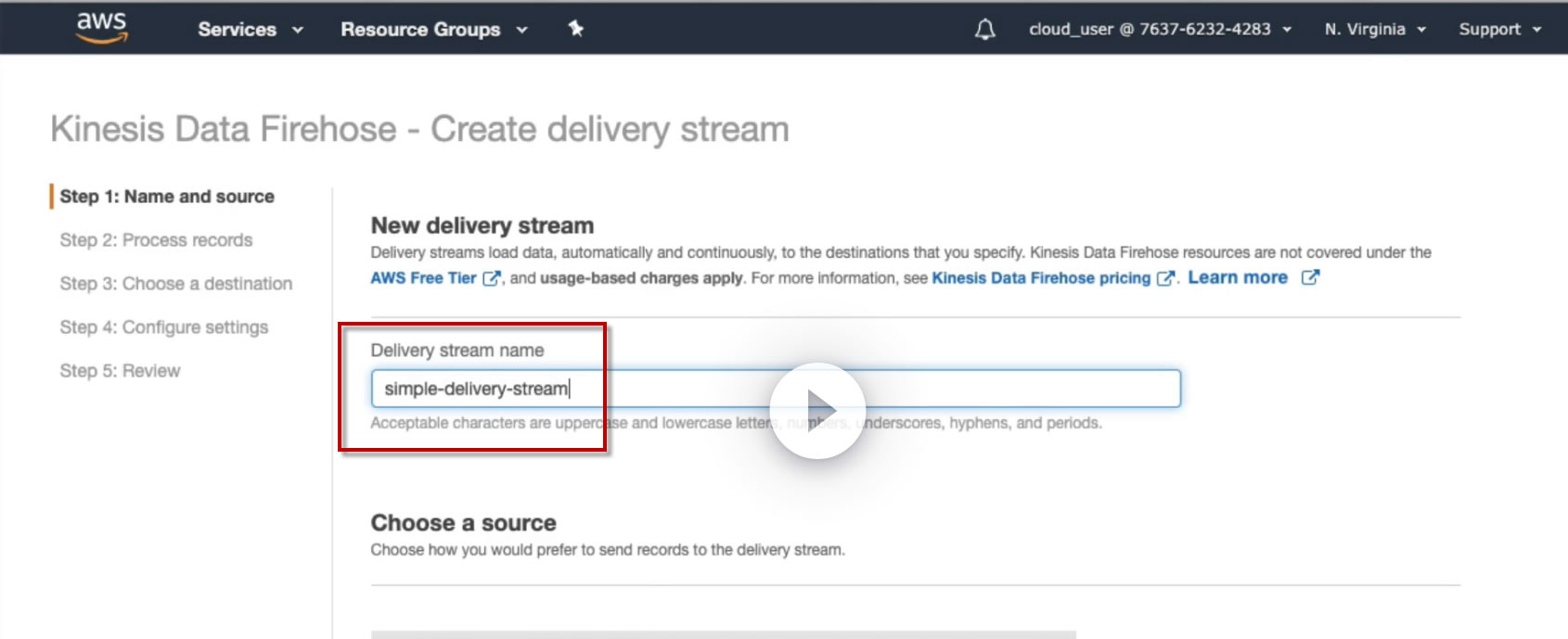Viewport: 1568px width, 639px height.
Task: Click the Support dropdown arrow
Action: 1536,31
